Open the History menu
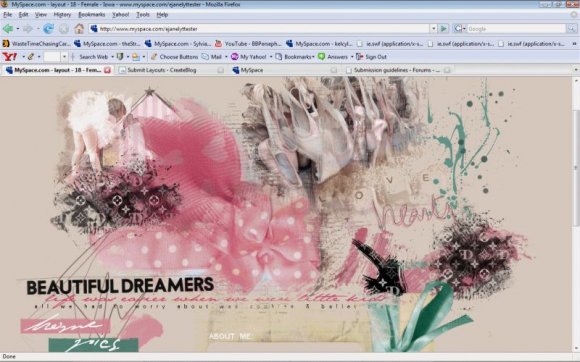The width and height of the screenshot is (580, 362). pos(62,15)
